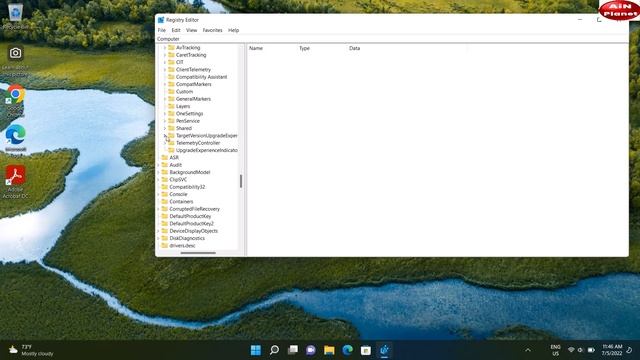Expand the CompatMarkers key
The image size is (640, 360).
click(165, 84)
